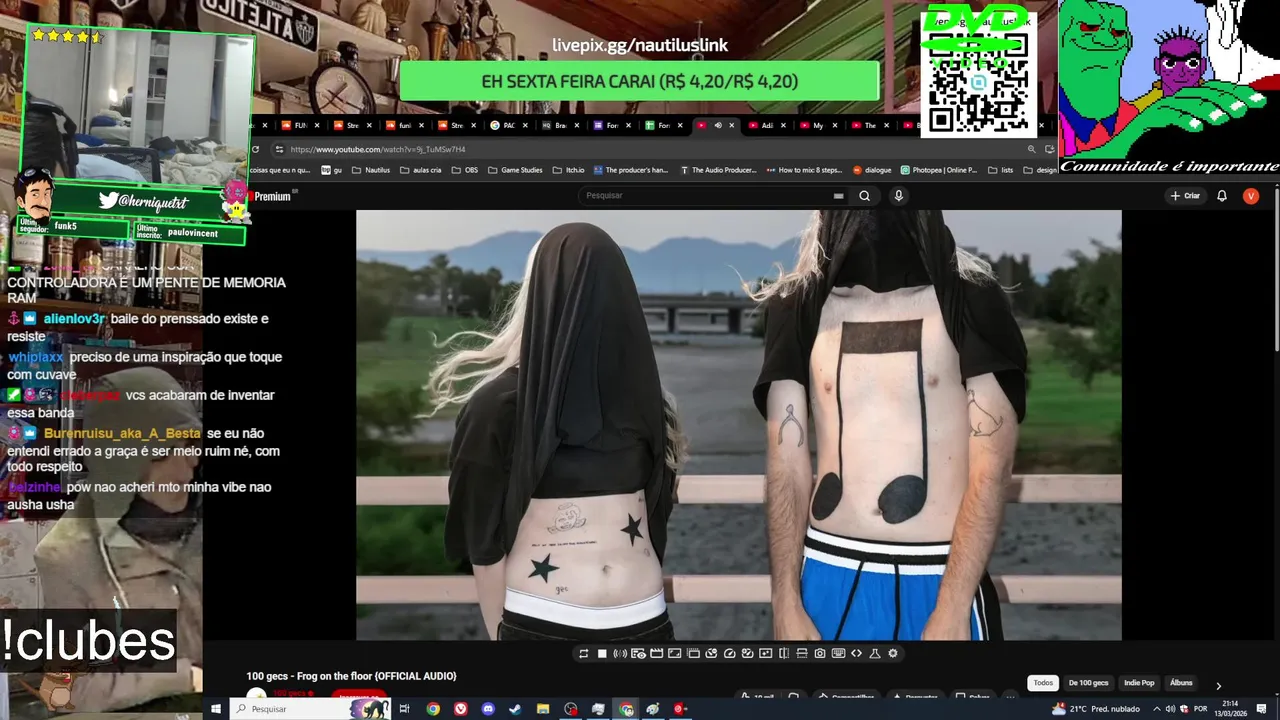Open the Nautilus bookmarks folder

[370, 170]
